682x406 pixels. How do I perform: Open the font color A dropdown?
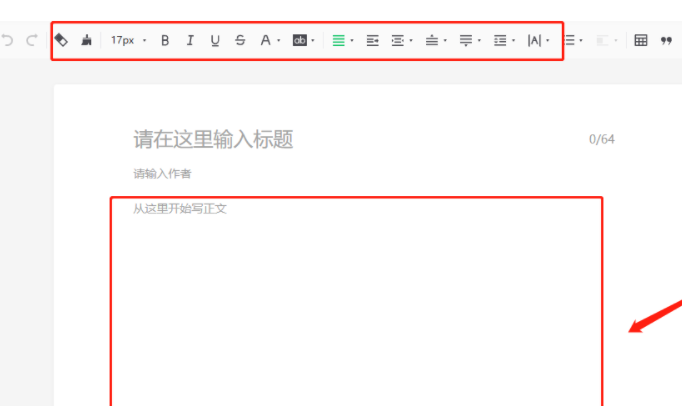269,41
